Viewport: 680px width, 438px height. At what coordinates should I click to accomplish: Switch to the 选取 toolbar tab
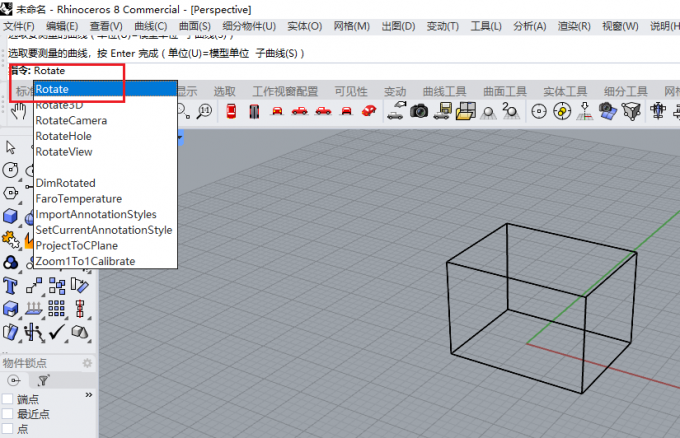click(x=225, y=92)
